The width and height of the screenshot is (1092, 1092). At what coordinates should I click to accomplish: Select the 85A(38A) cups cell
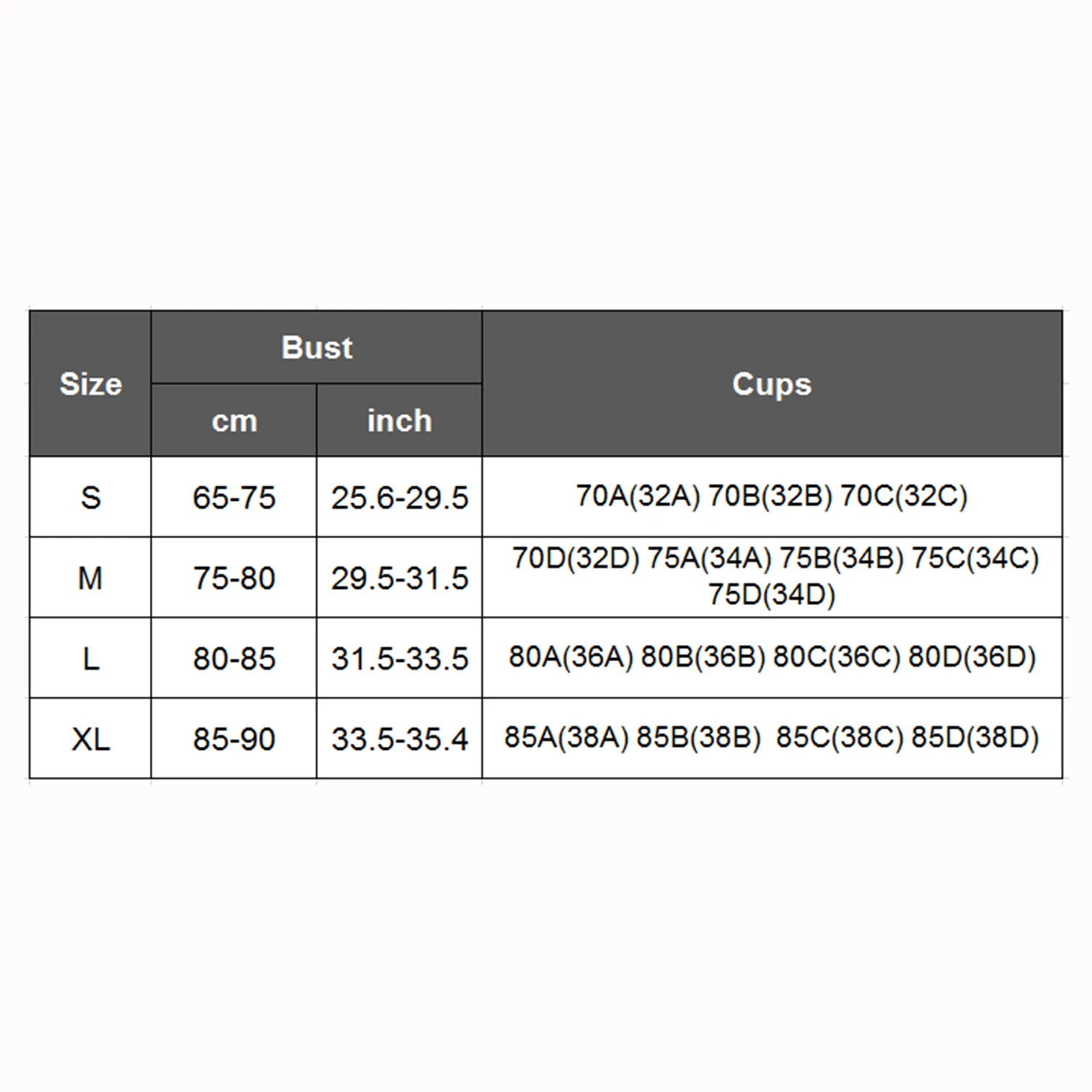(772, 738)
